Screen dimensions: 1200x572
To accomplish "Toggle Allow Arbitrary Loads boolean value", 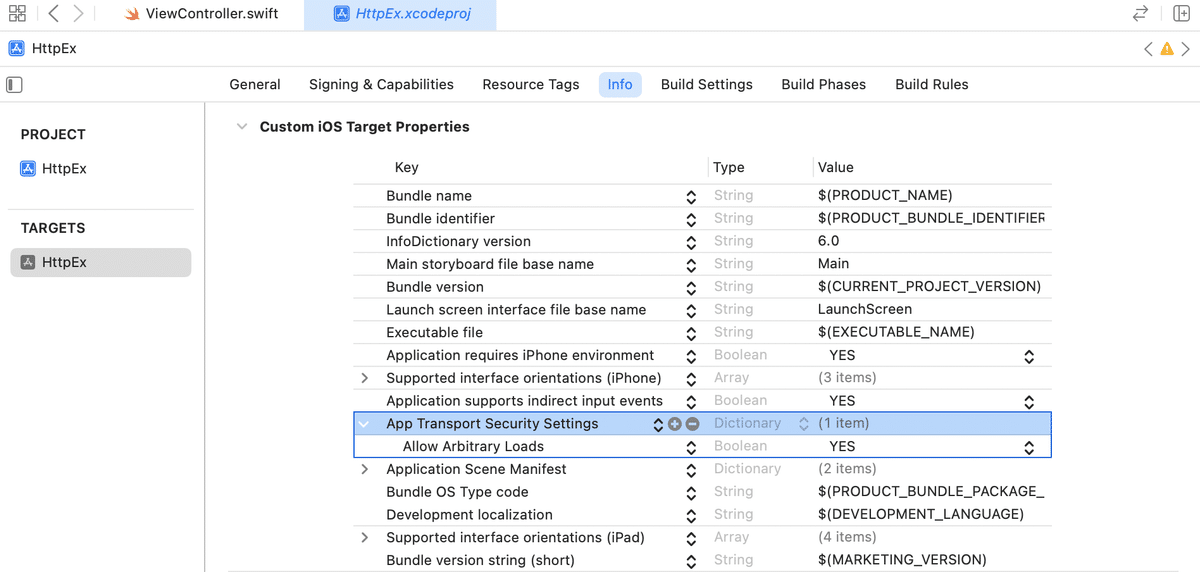I will (x=1028, y=447).
